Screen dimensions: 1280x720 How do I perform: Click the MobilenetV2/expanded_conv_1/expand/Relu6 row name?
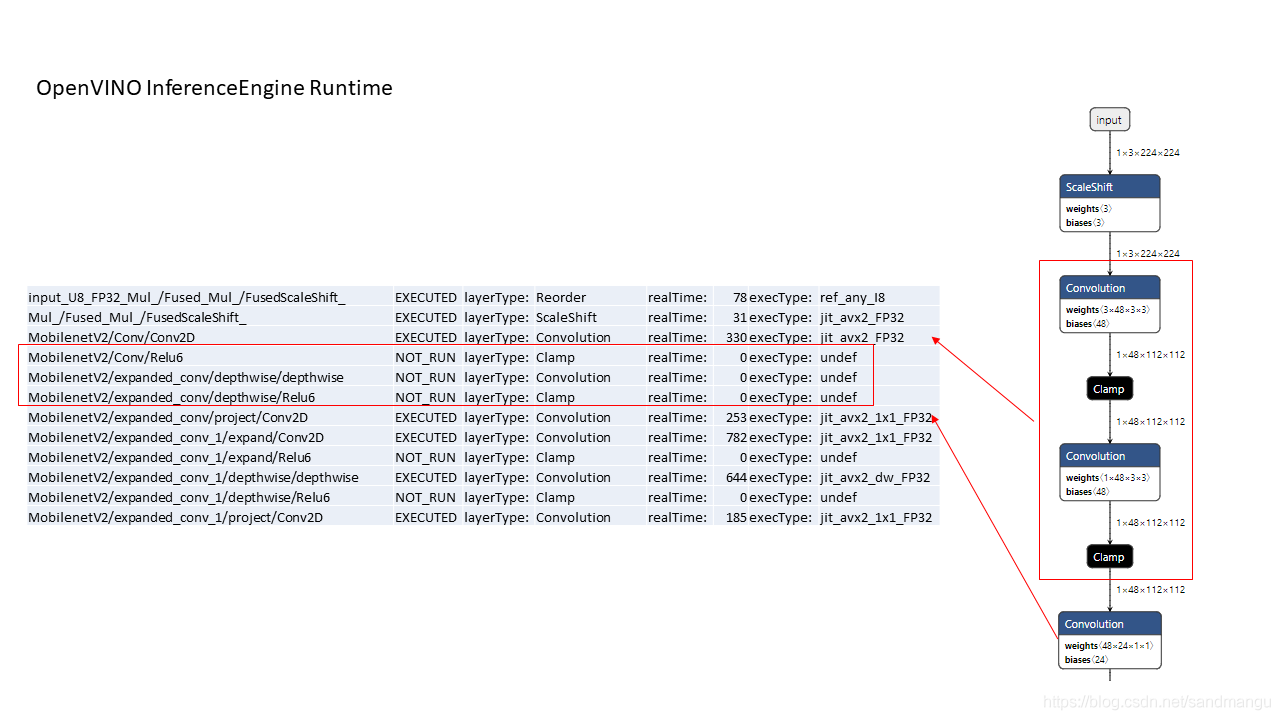(170, 457)
